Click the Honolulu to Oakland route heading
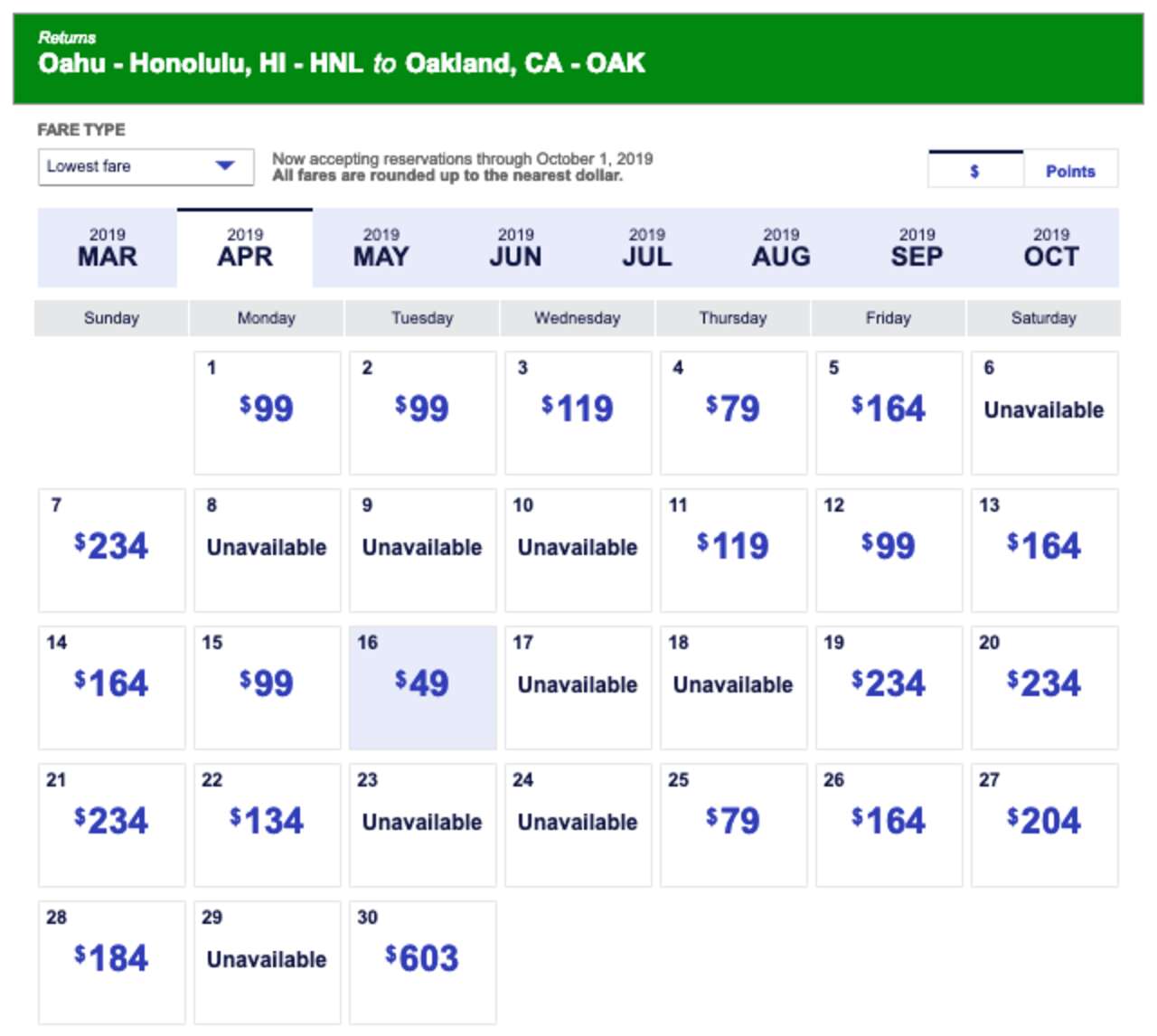1157x1036 pixels. click(342, 63)
